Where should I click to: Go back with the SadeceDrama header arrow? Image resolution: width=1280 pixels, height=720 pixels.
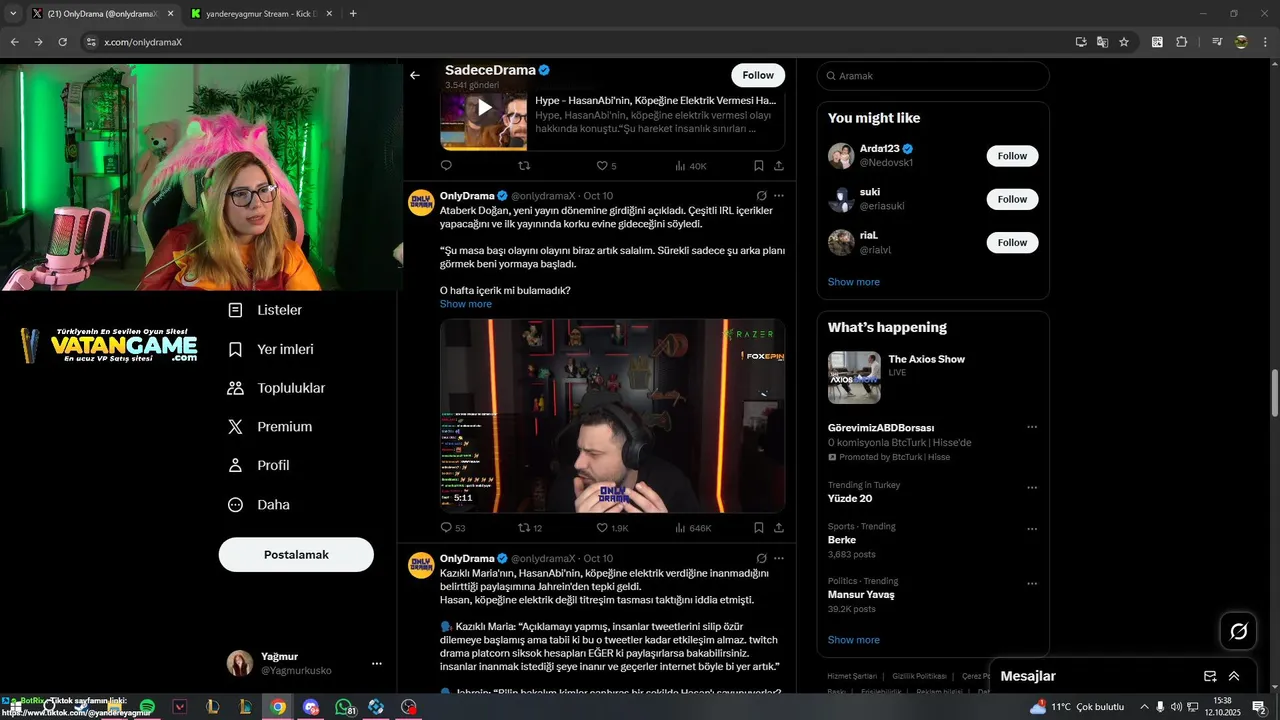pos(415,75)
